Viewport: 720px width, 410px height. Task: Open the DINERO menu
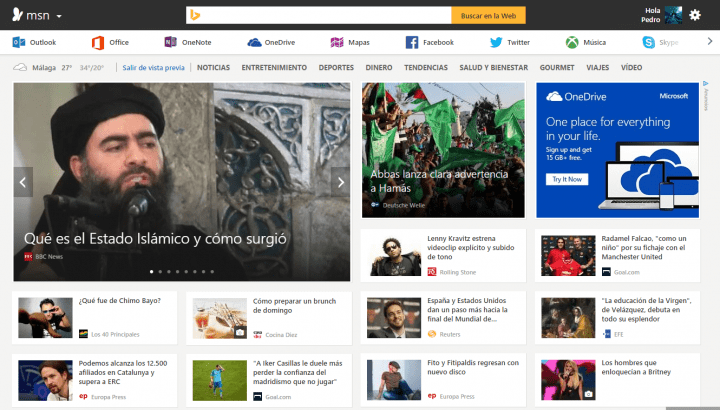coord(379,67)
